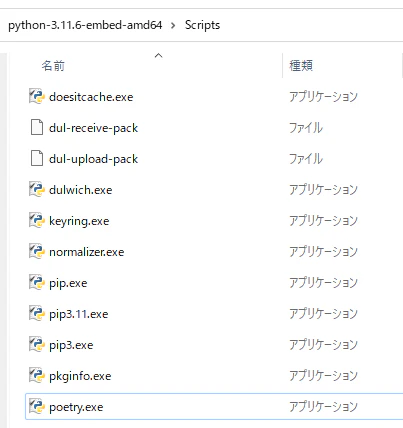Screen dimensions: 403x428
Task: Select the doesitcache.exe file name
Action: pos(91,97)
